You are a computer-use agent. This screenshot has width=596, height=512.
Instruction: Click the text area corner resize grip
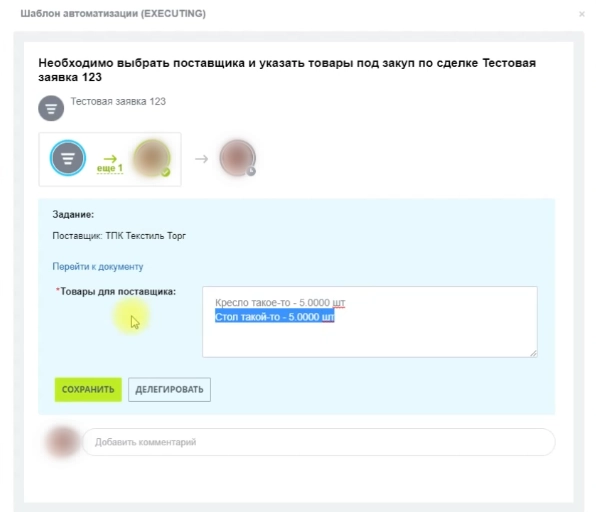[x=533, y=353]
